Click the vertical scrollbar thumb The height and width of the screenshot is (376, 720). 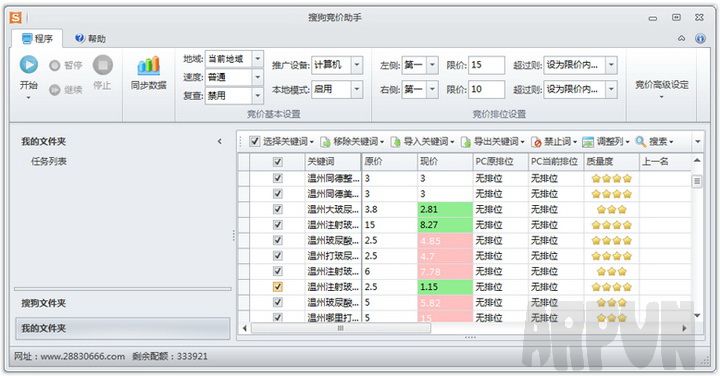coord(697,181)
